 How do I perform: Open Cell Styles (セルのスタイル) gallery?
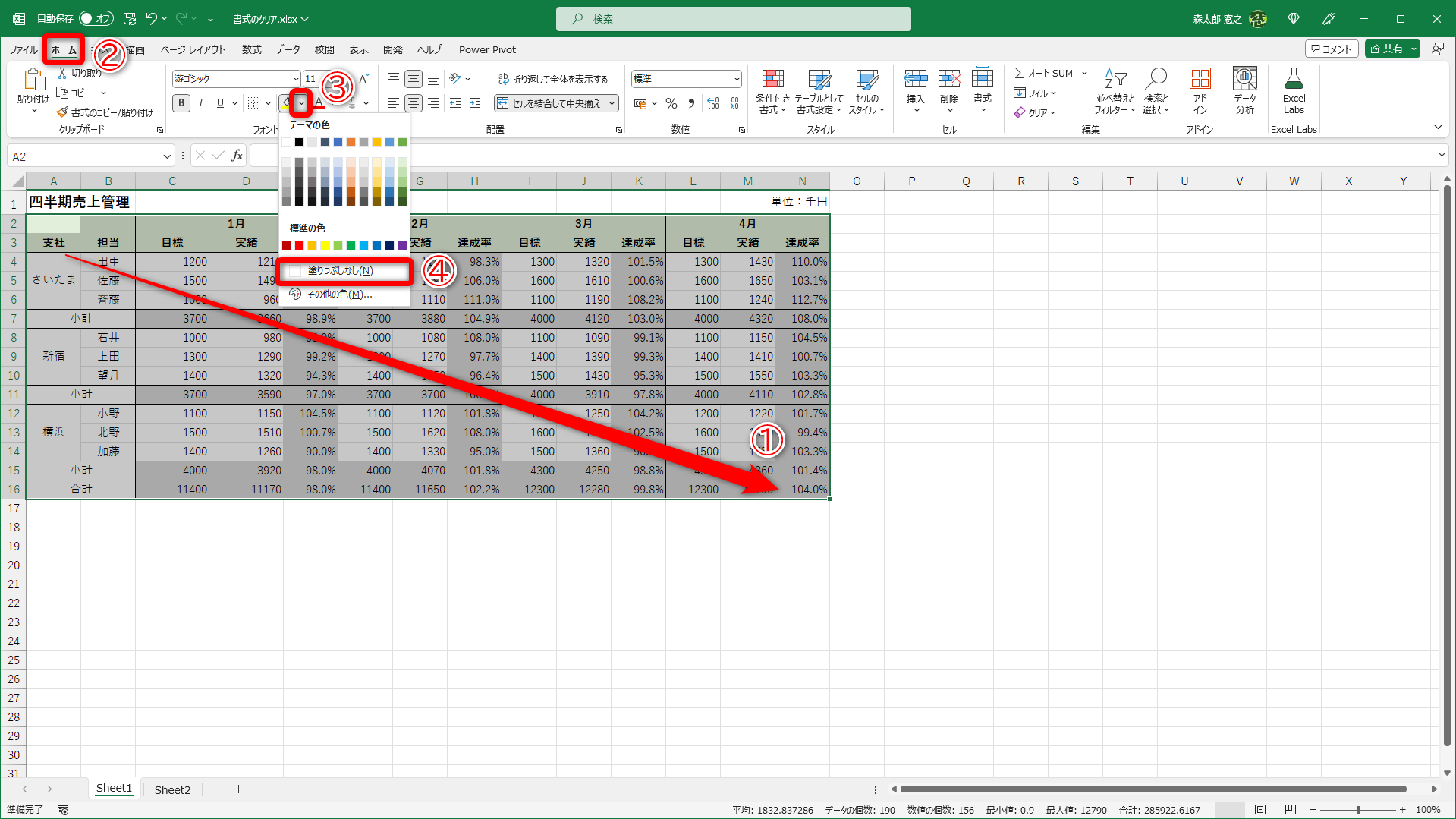pos(866,92)
